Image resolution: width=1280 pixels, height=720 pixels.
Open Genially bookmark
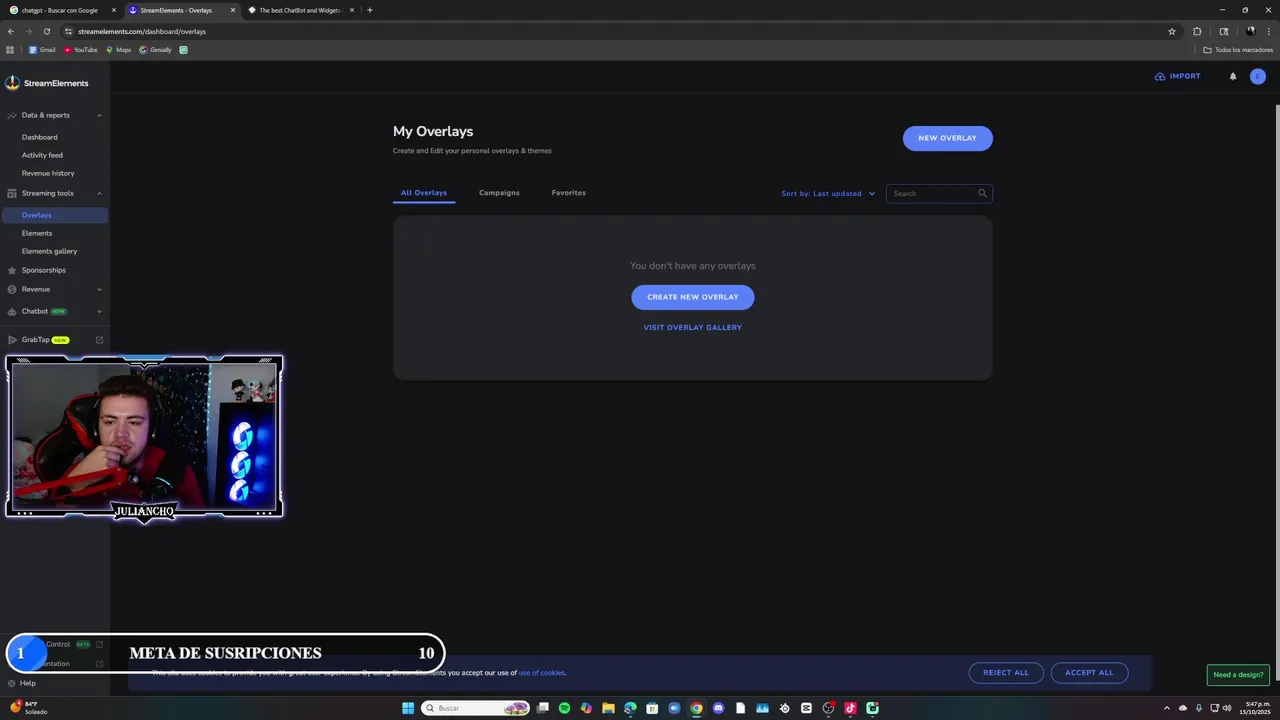[155, 50]
